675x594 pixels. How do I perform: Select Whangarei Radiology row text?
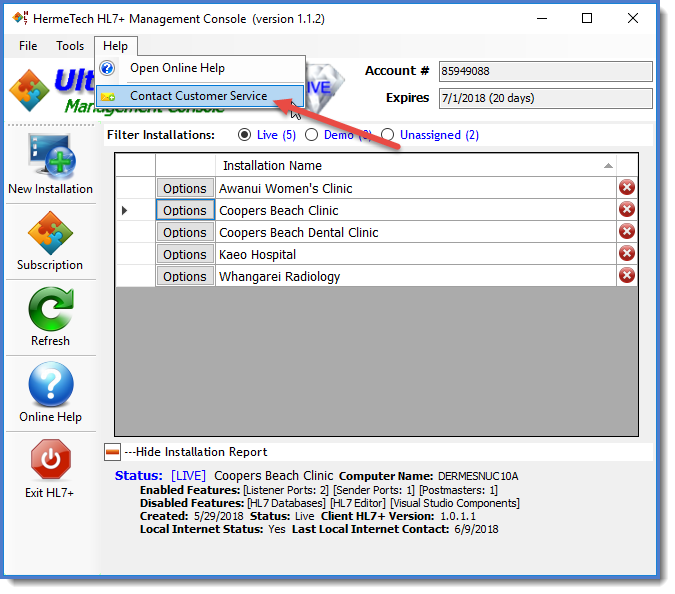tap(280, 276)
